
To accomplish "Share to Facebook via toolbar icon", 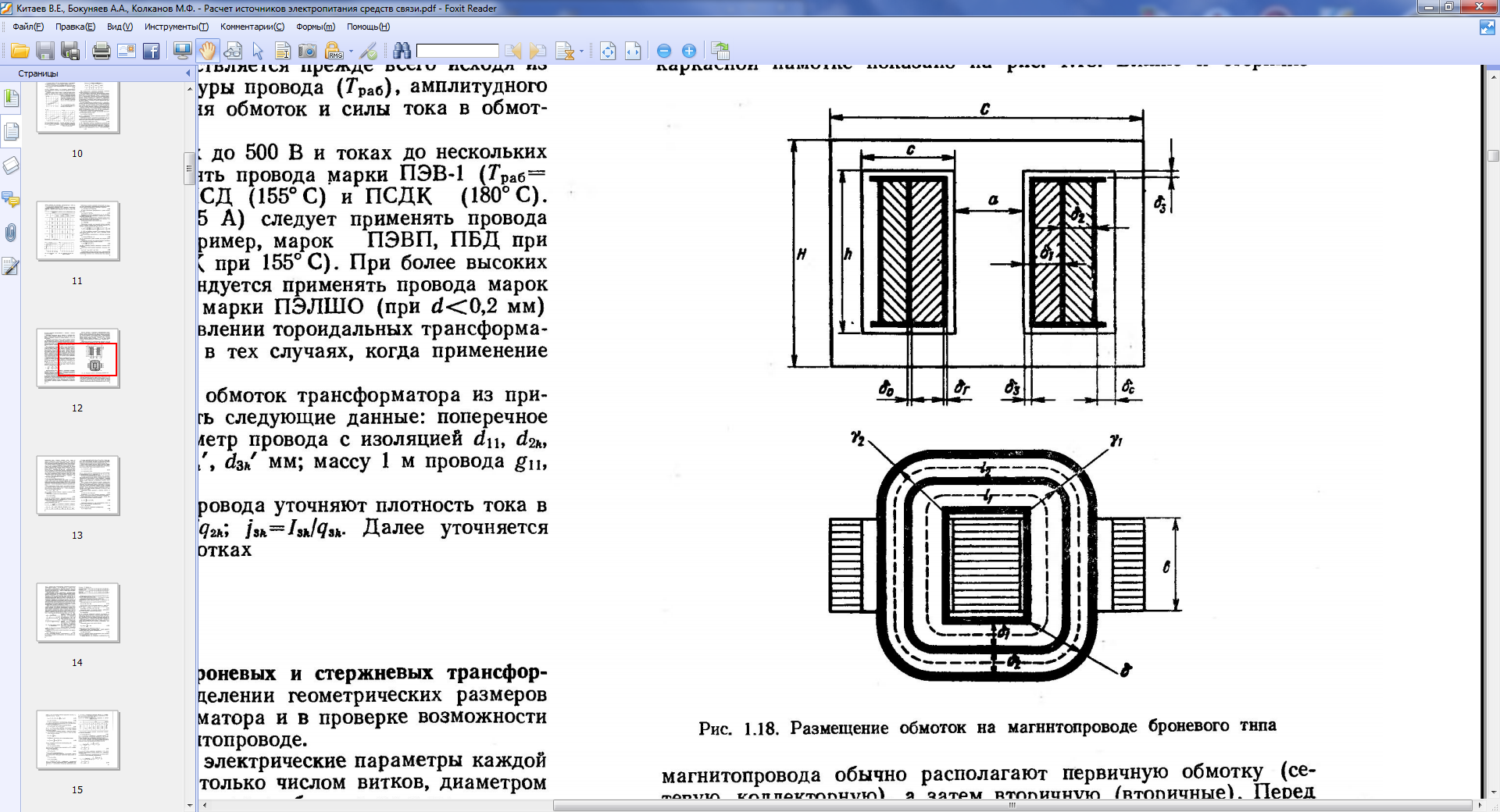I will tap(152, 52).
